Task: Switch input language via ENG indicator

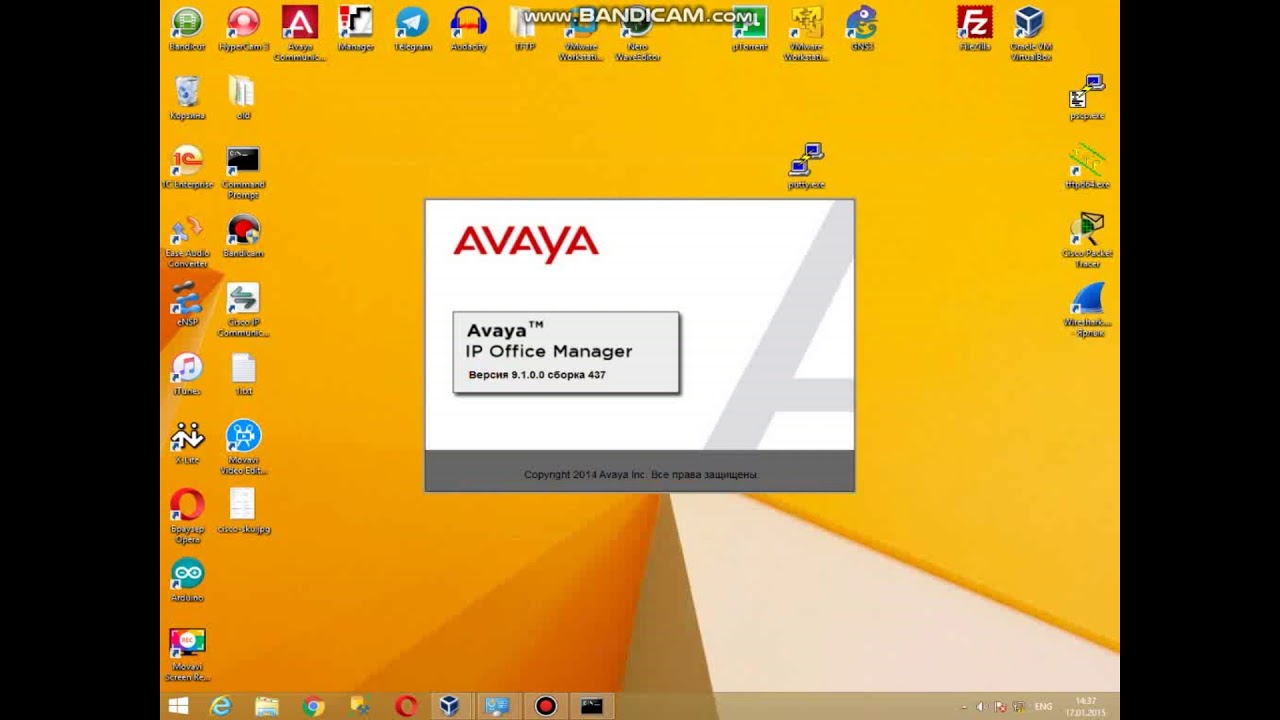Action: (1044, 707)
